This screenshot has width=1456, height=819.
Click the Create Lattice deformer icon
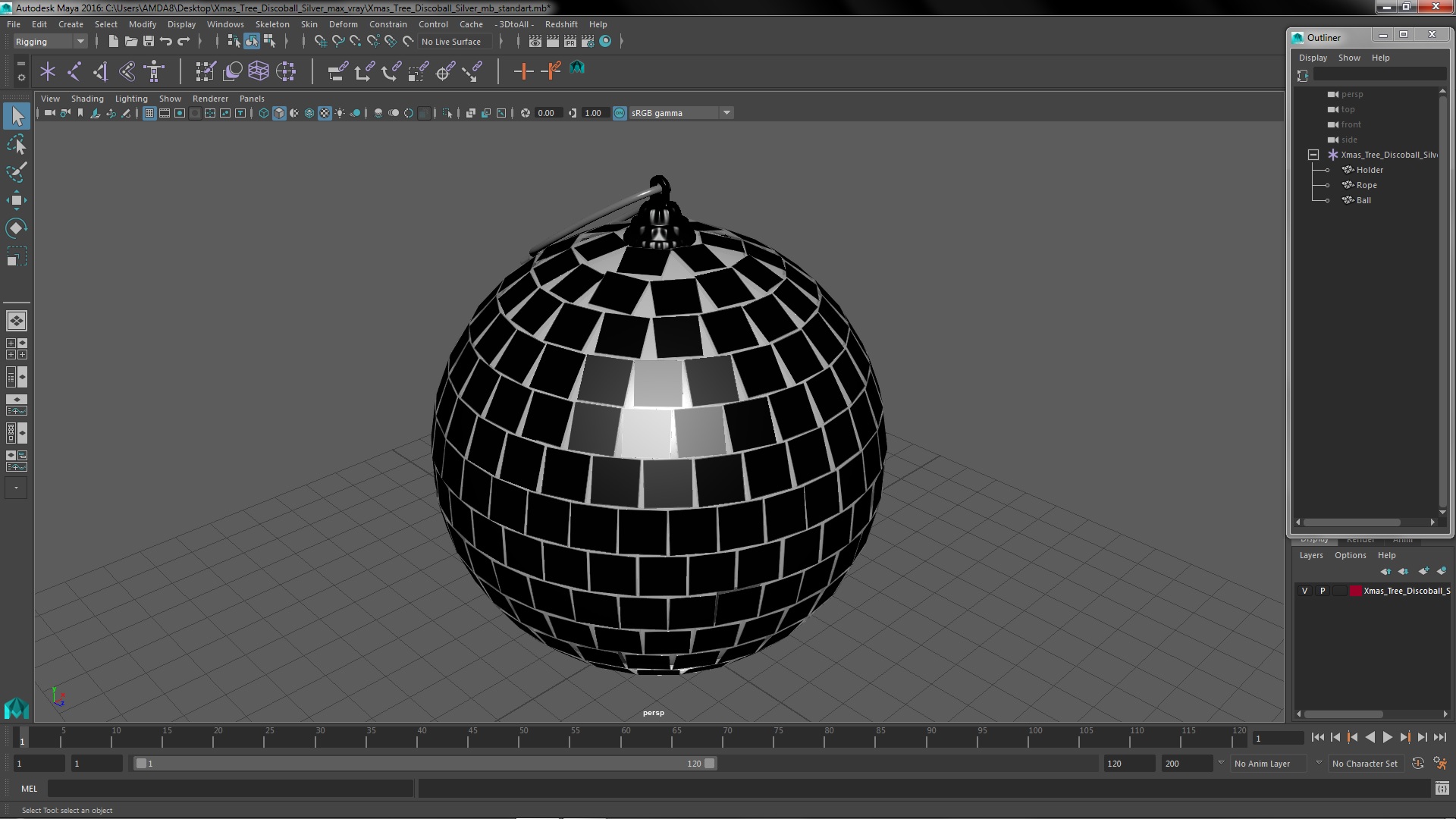(x=259, y=71)
